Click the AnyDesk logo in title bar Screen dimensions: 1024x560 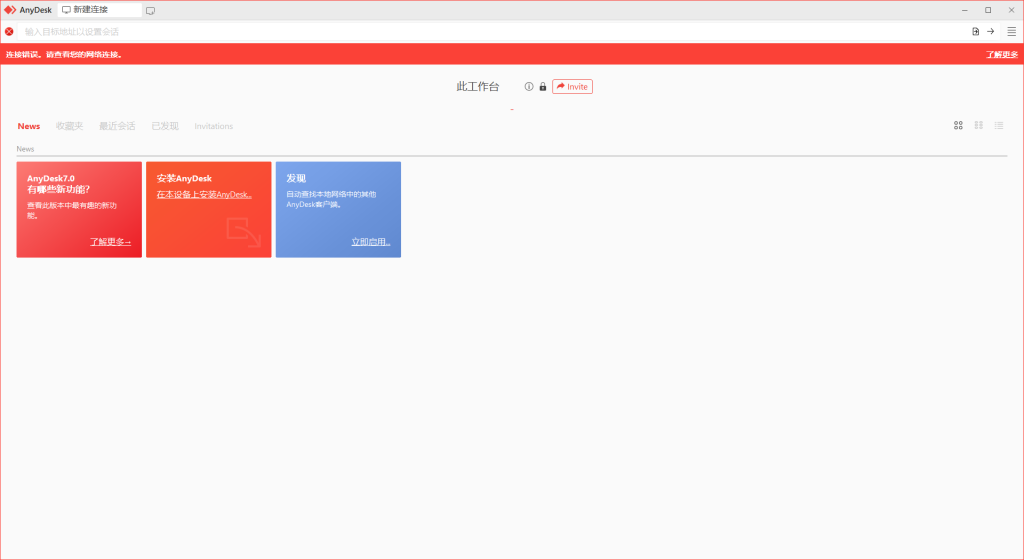[10, 10]
